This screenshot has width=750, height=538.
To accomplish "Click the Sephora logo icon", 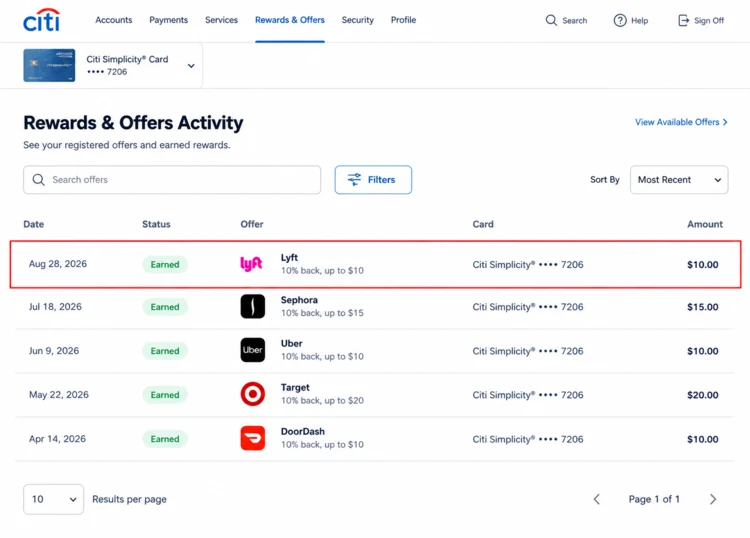I will (x=253, y=307).
